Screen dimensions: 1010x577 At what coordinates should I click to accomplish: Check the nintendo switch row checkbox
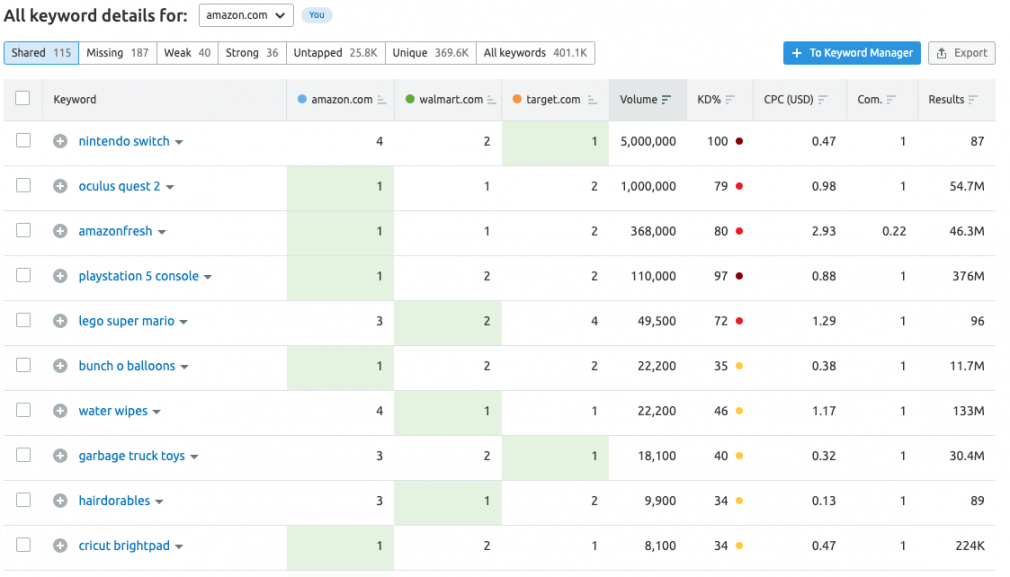tap(23, 140)
